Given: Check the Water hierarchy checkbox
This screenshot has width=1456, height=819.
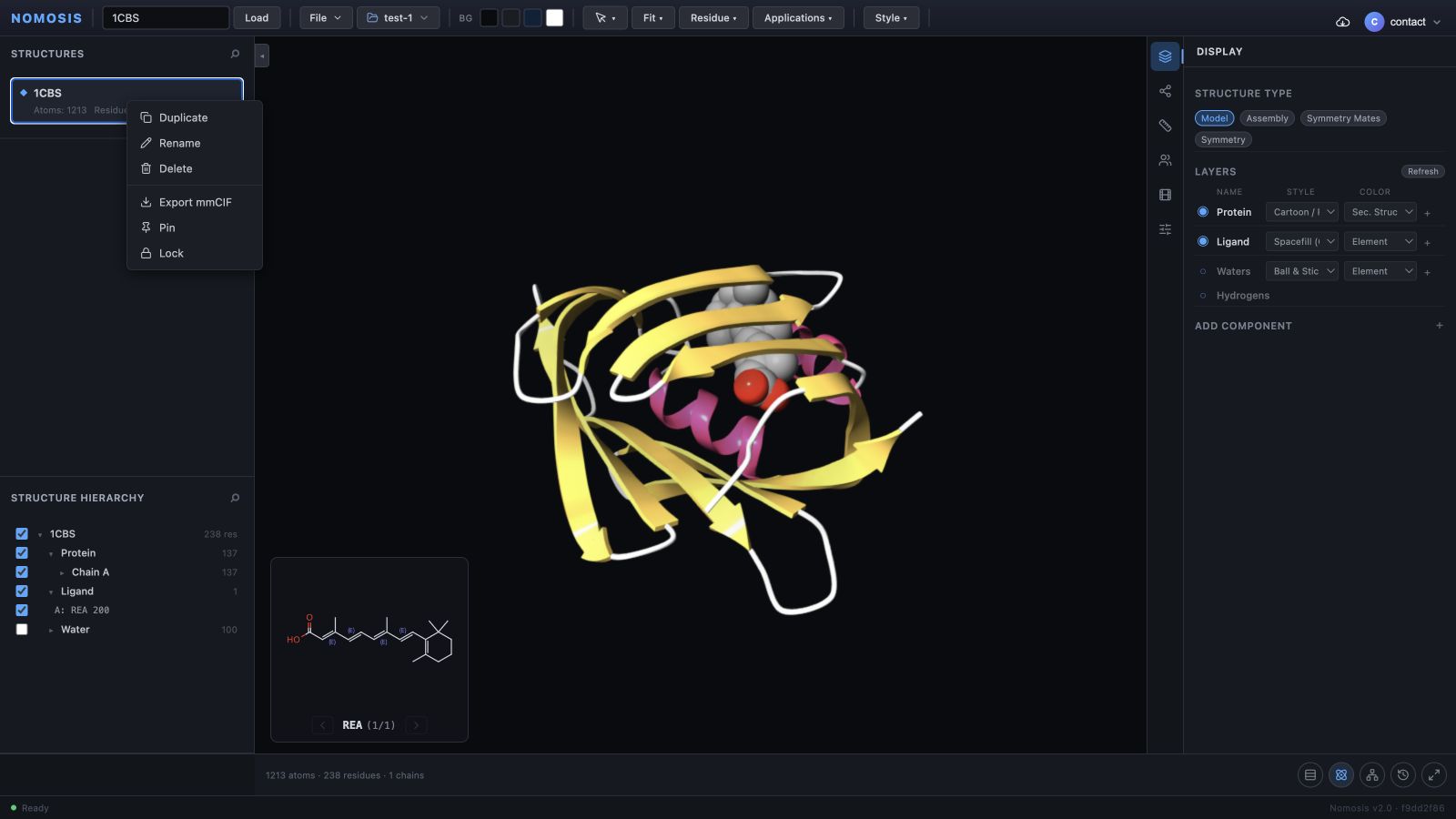Looking at the screenshot, I should click(22, 630).
